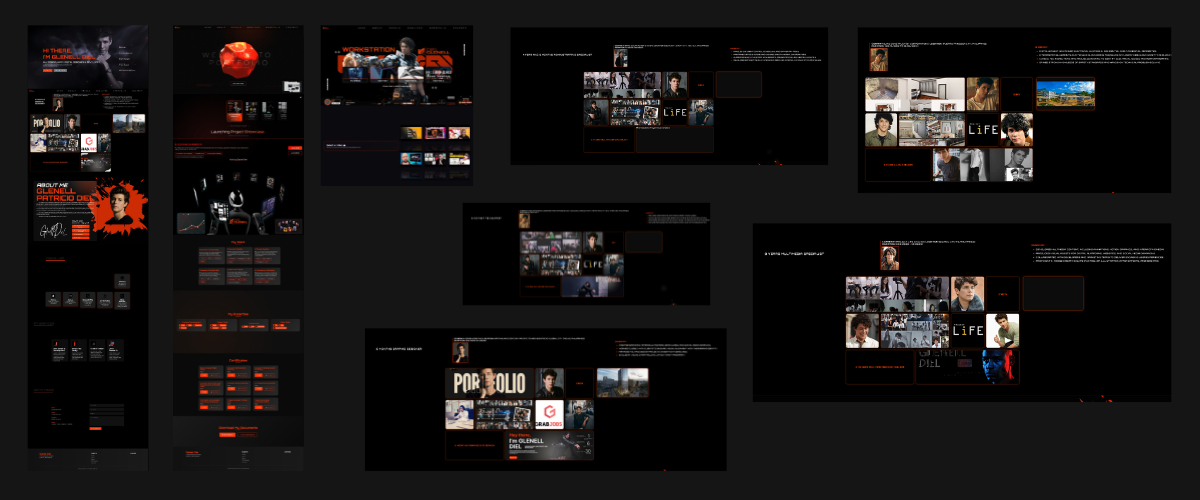Select the blue and red face image

click(x=999, y=366)
